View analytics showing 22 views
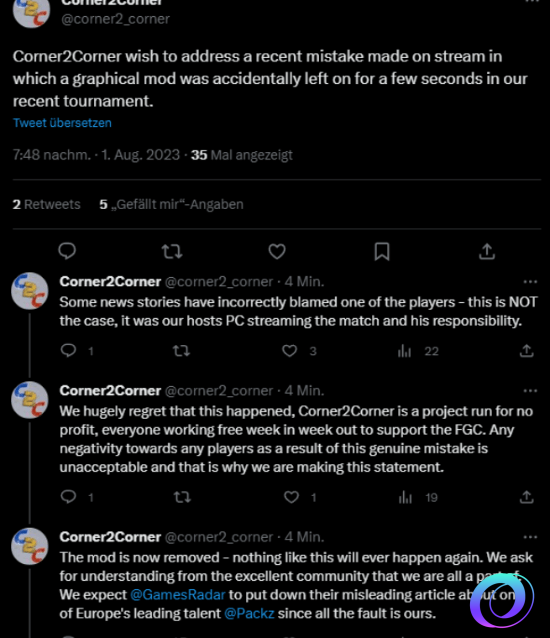 pos(418,351)
